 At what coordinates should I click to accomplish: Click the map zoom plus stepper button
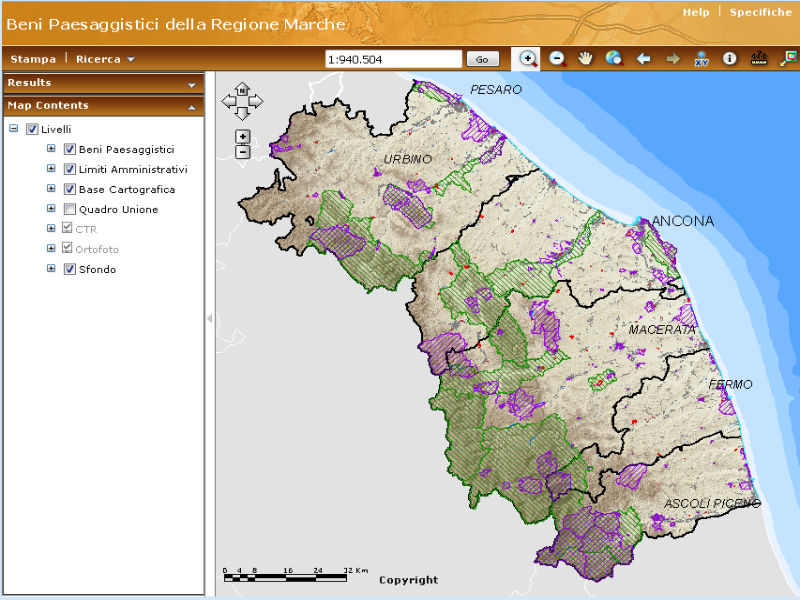point(242,136)
